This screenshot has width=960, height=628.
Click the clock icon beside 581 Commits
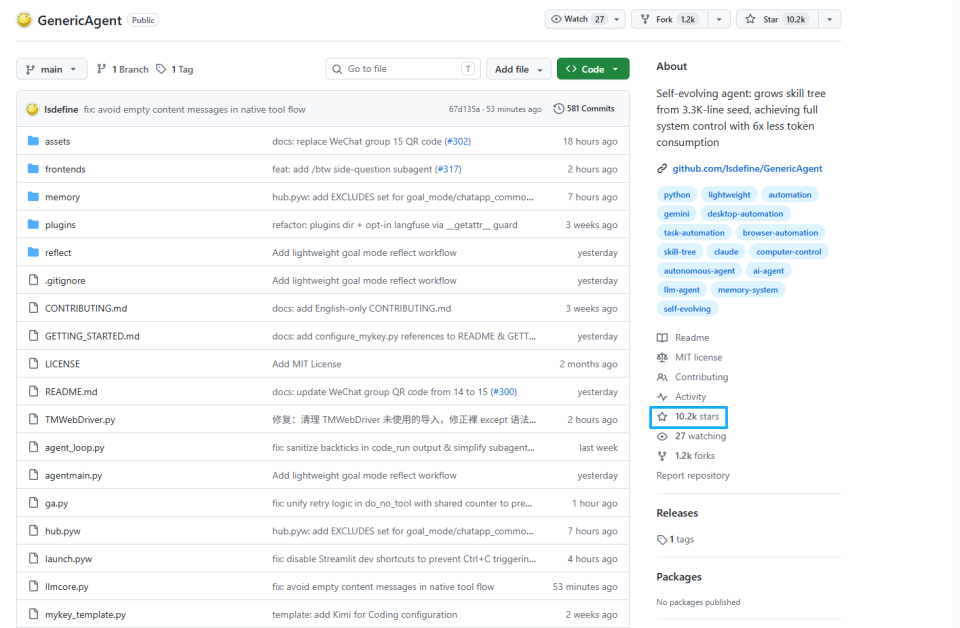558,108
